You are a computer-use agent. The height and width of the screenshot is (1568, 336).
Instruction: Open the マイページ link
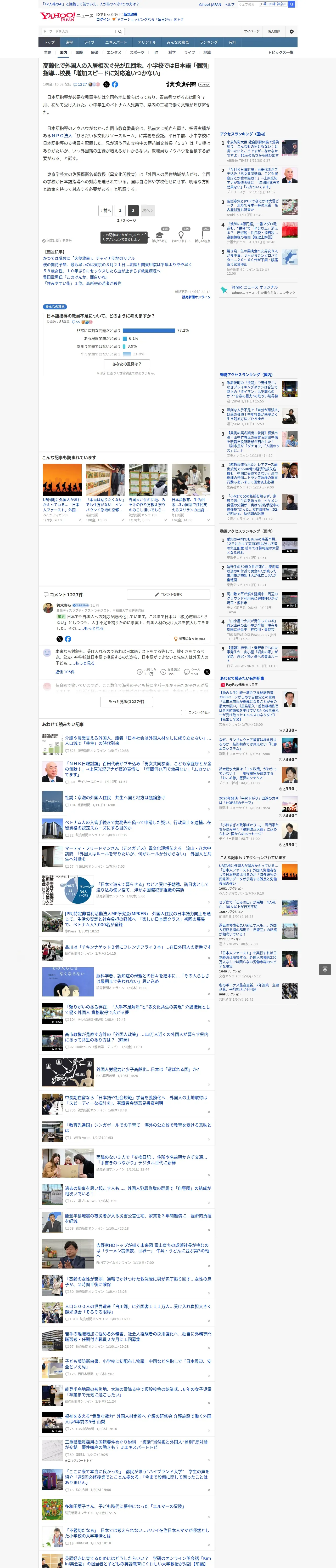pos(251,31)
